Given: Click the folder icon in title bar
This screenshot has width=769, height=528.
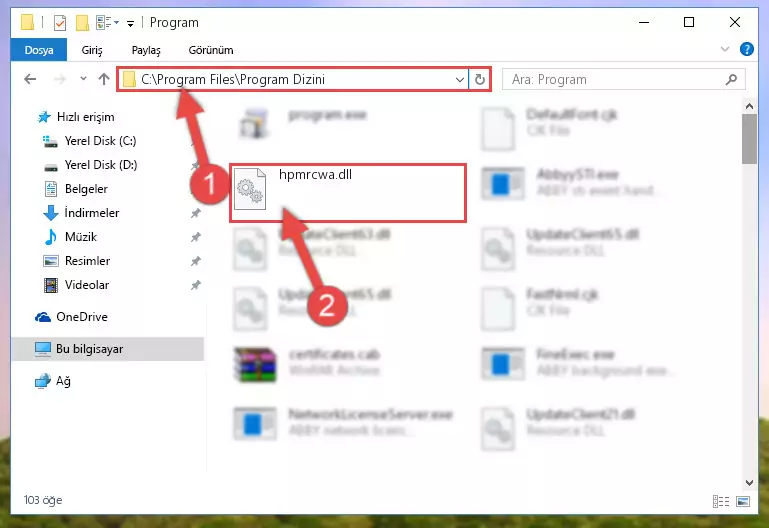Looking at the screenshot, I should (x=27, y=23).
